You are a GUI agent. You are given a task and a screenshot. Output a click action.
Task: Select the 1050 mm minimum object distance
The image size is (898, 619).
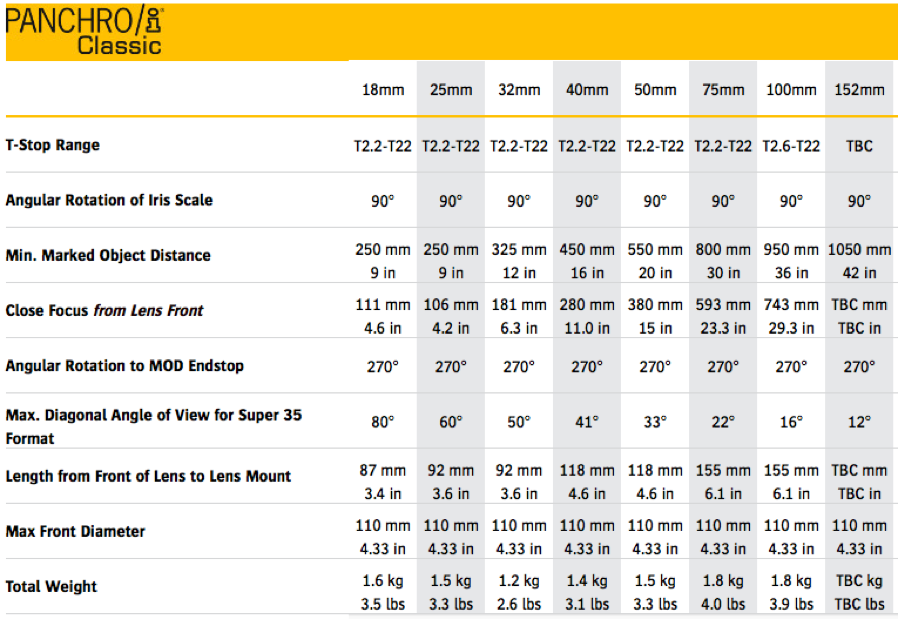(860, 250)
